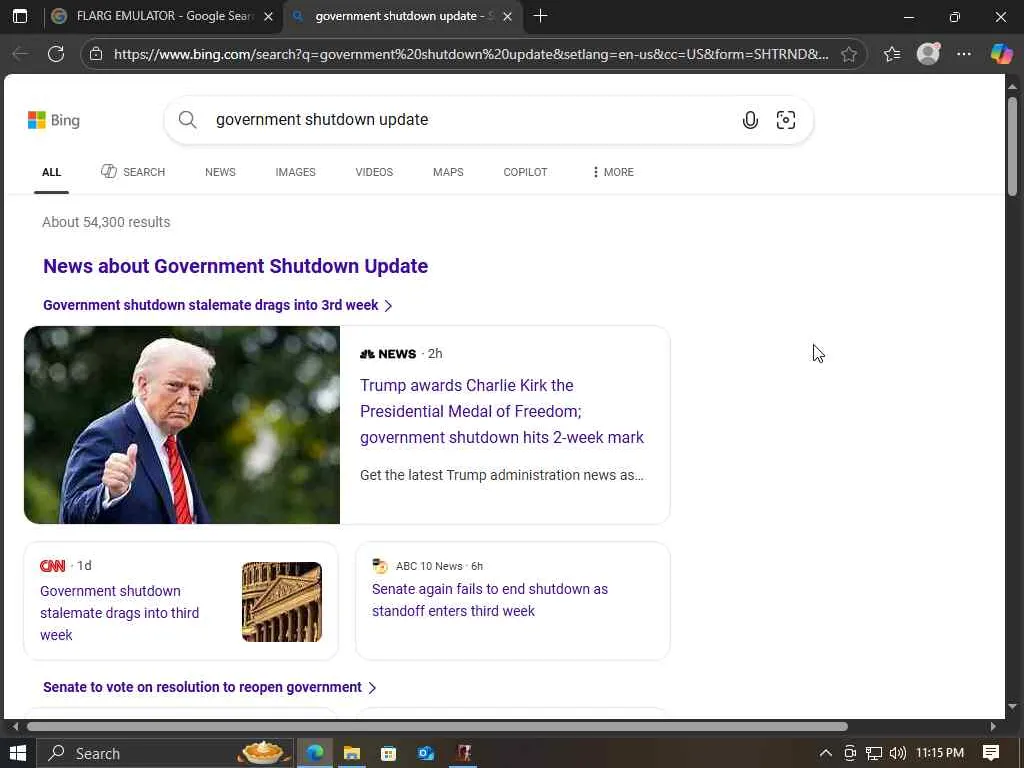Click the ABC 10 News source icon
The width and height of the screenshot is (1024, 768).
coord(379,566)
